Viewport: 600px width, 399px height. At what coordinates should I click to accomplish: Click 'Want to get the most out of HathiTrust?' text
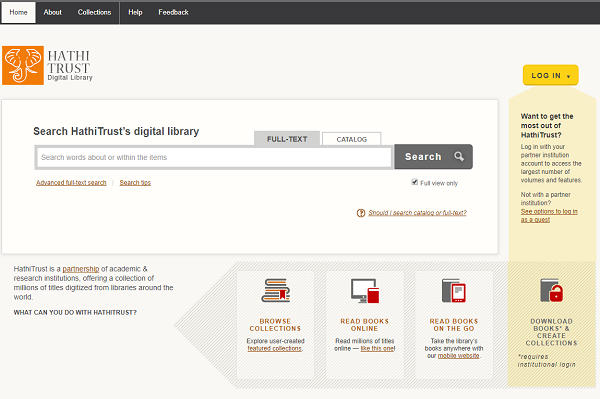point(547,125)
